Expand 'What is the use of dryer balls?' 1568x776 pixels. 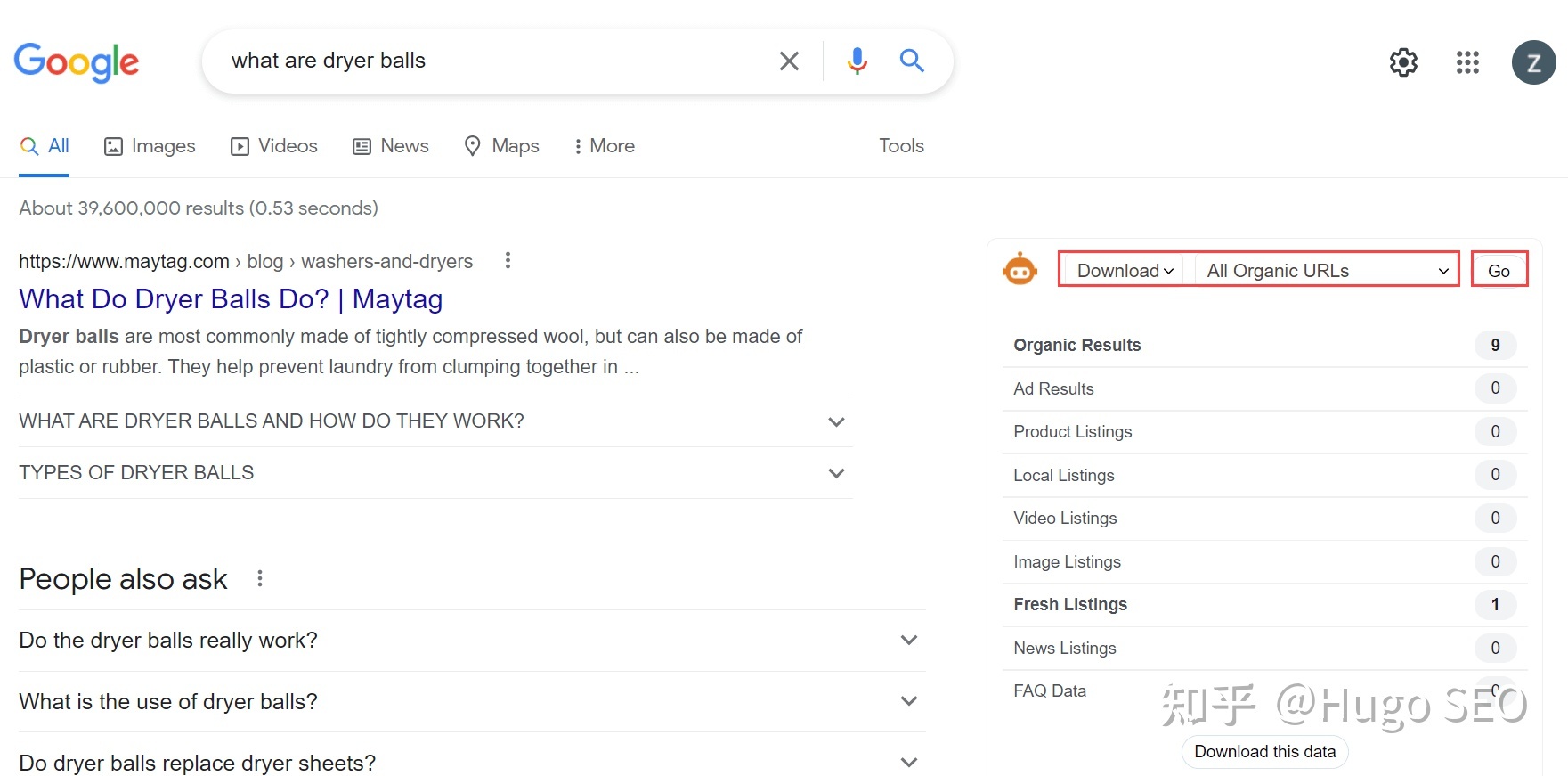pos(908,701)
